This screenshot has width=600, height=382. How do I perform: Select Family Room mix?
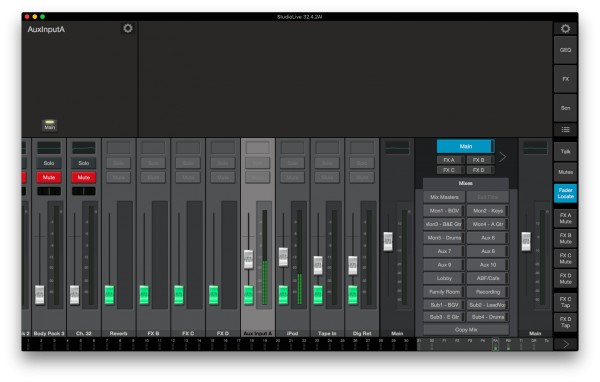coord(444,292)
